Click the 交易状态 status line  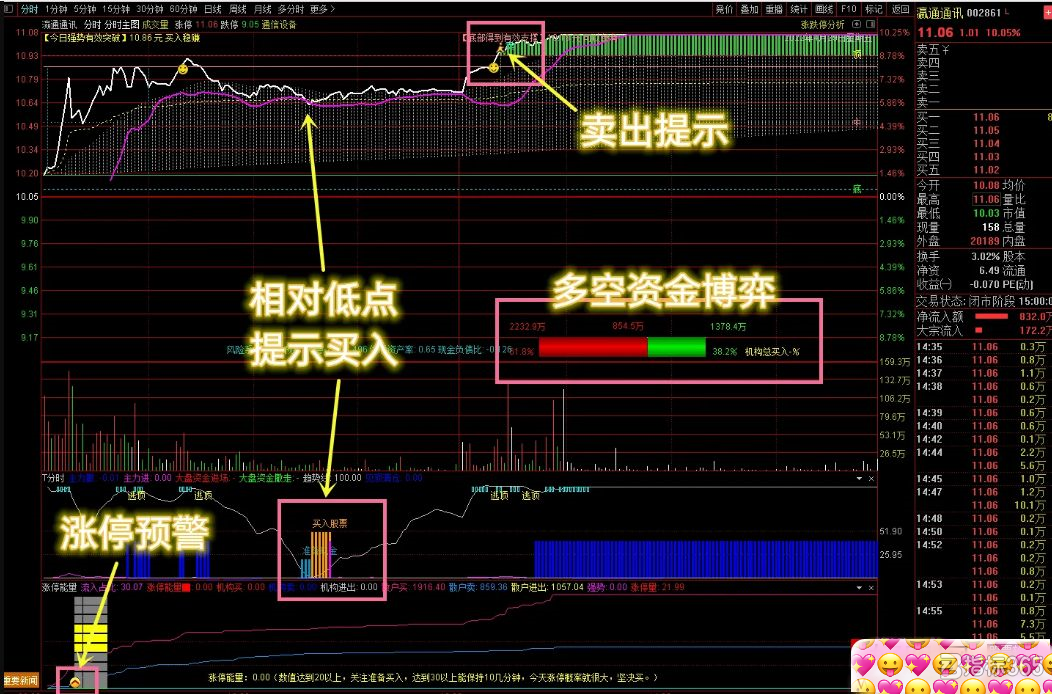click(984, 302)
